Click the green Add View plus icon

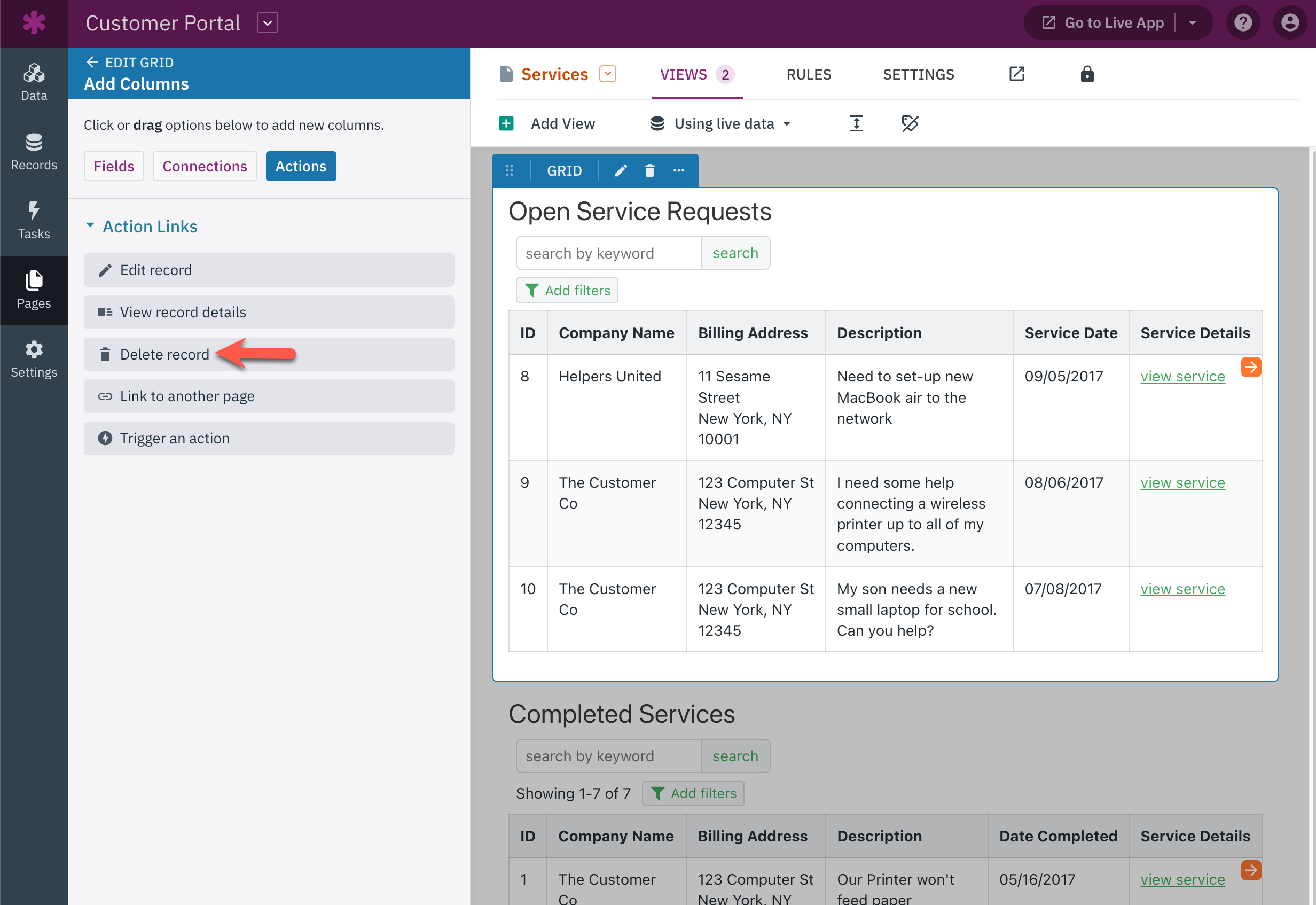[506, 123]
